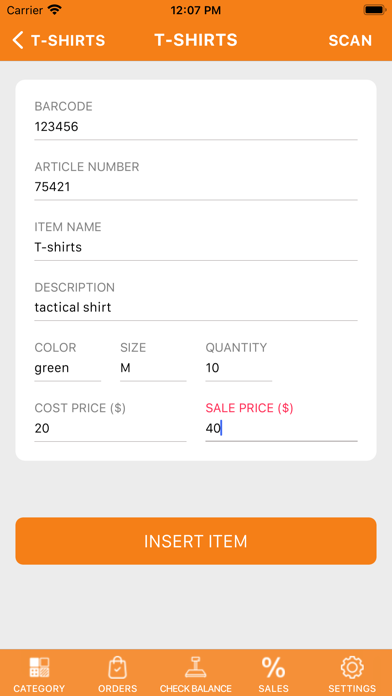Open the Orders shopping bag icon
The image size is (392, 696).
[118, 667]
